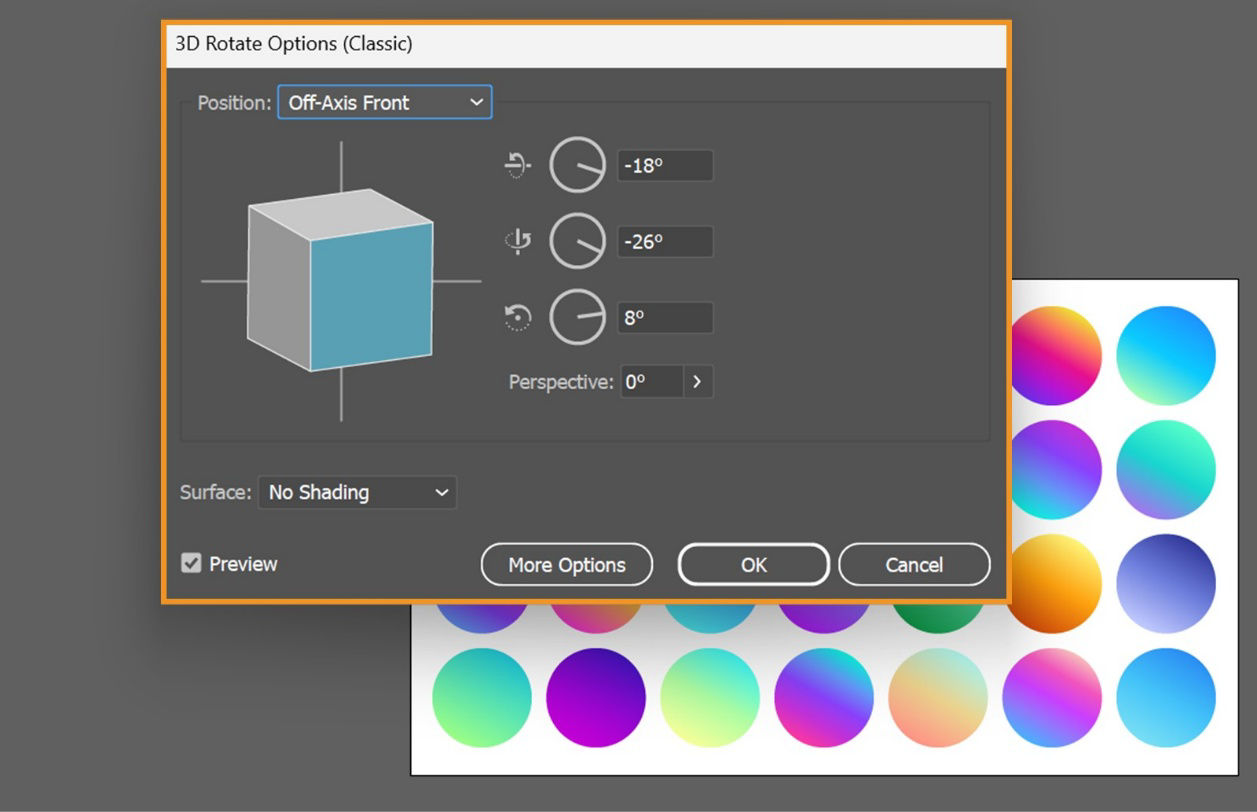Disable the Preview checkbox
The width and height of the screenshot is (1257, 812).
point(193,564)
